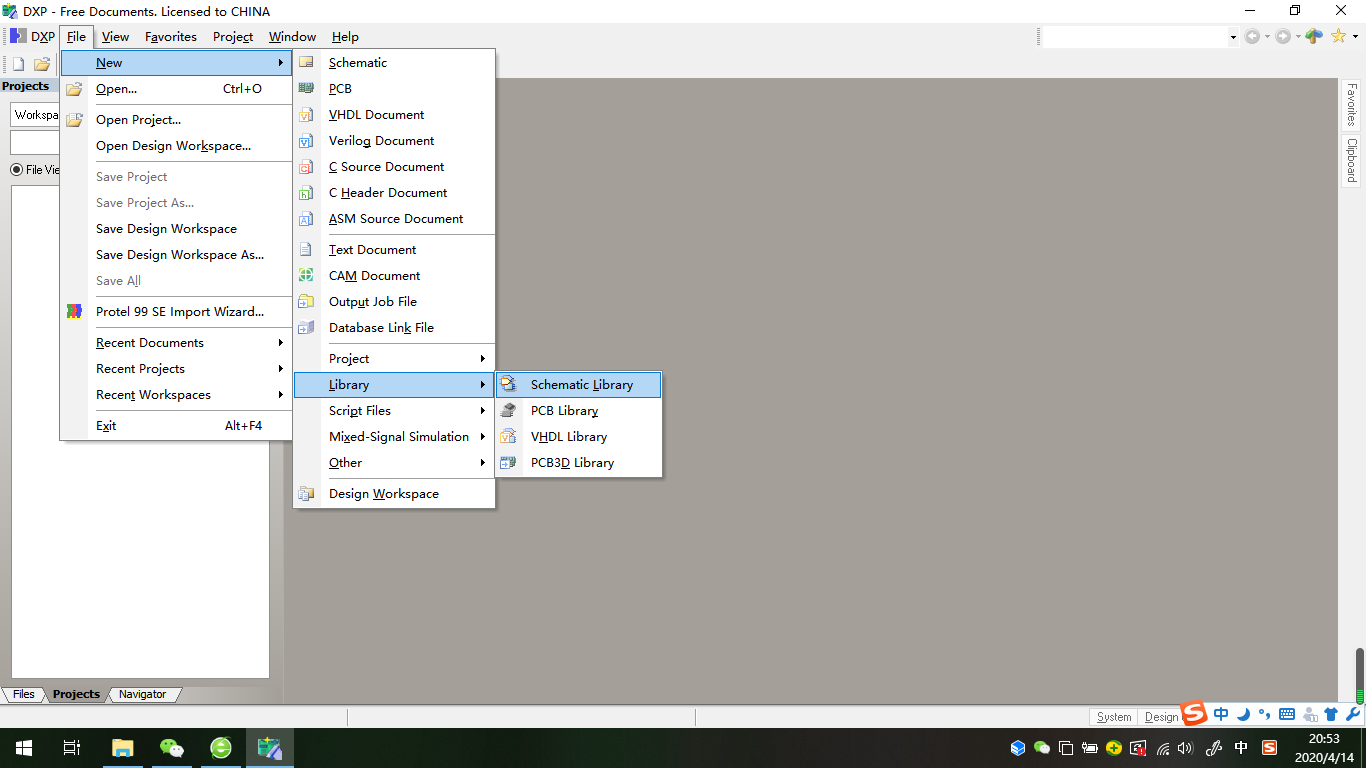Click the Schematic document icon
Viewport: 1366px width, 768px height.
pos(306,62)
